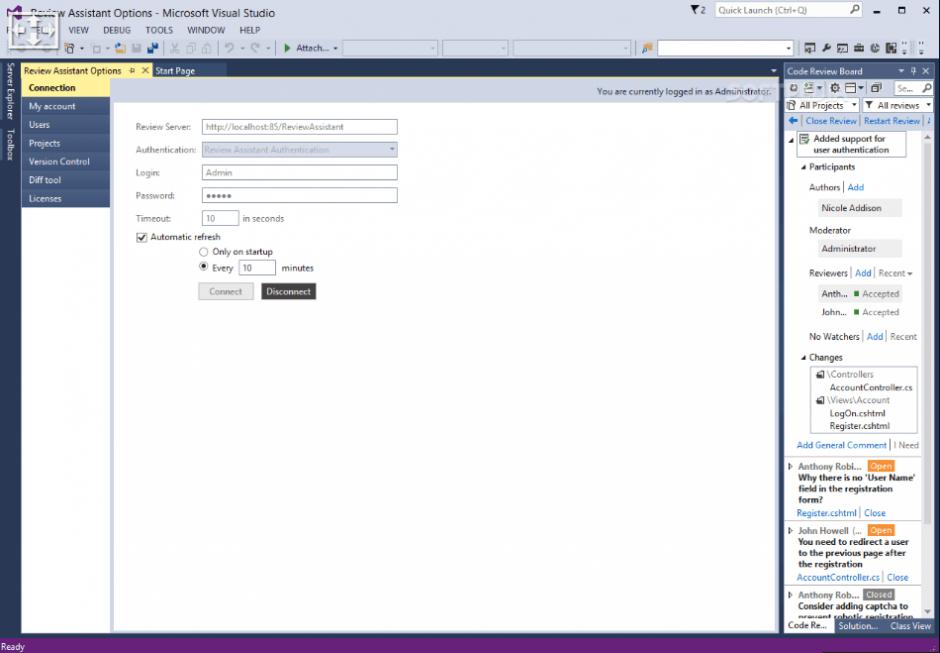Collapse the Participants section
The height and width of the screenshot is (653, 940).
(804, 167)
